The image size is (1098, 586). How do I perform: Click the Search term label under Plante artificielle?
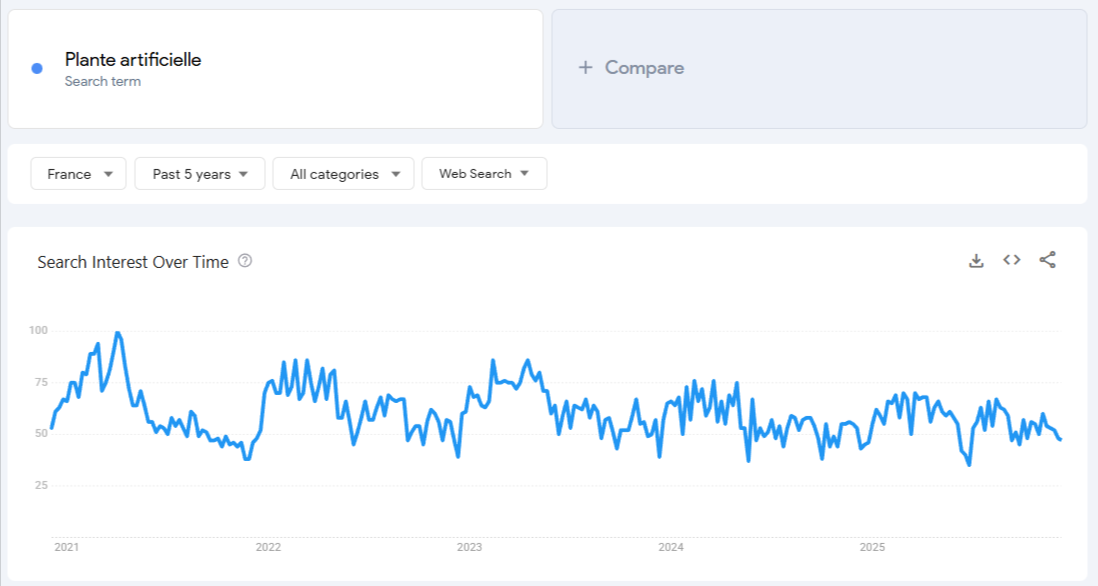point(103,81)
